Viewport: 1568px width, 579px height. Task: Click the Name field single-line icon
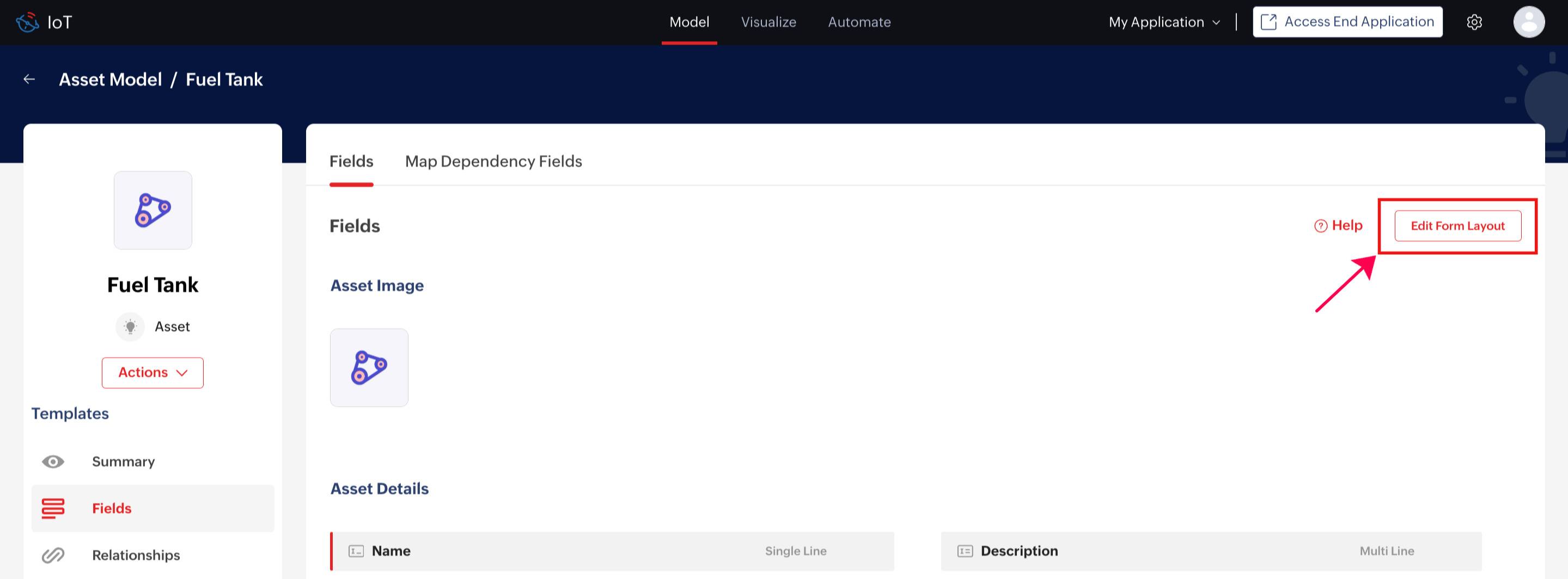pyautogui.click(x=356, y=551)
